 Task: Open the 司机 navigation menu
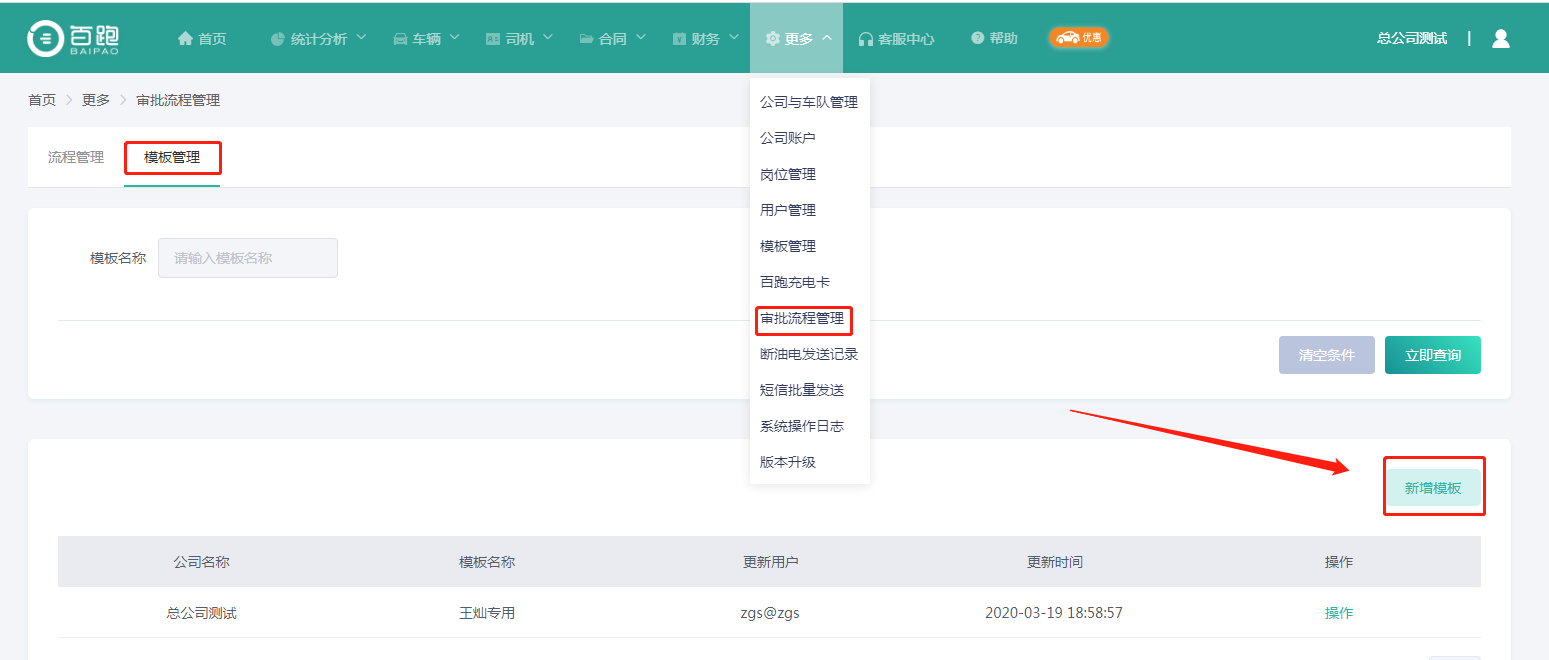(519, 39)
